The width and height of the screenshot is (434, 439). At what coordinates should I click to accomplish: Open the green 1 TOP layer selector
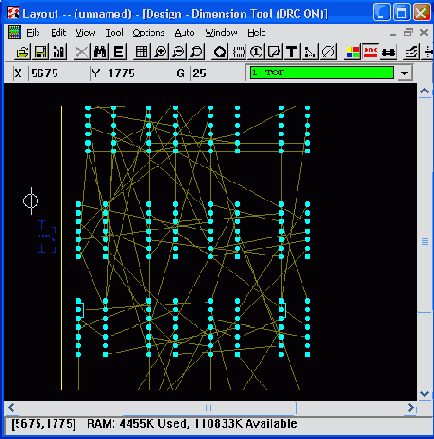(322, 73)
